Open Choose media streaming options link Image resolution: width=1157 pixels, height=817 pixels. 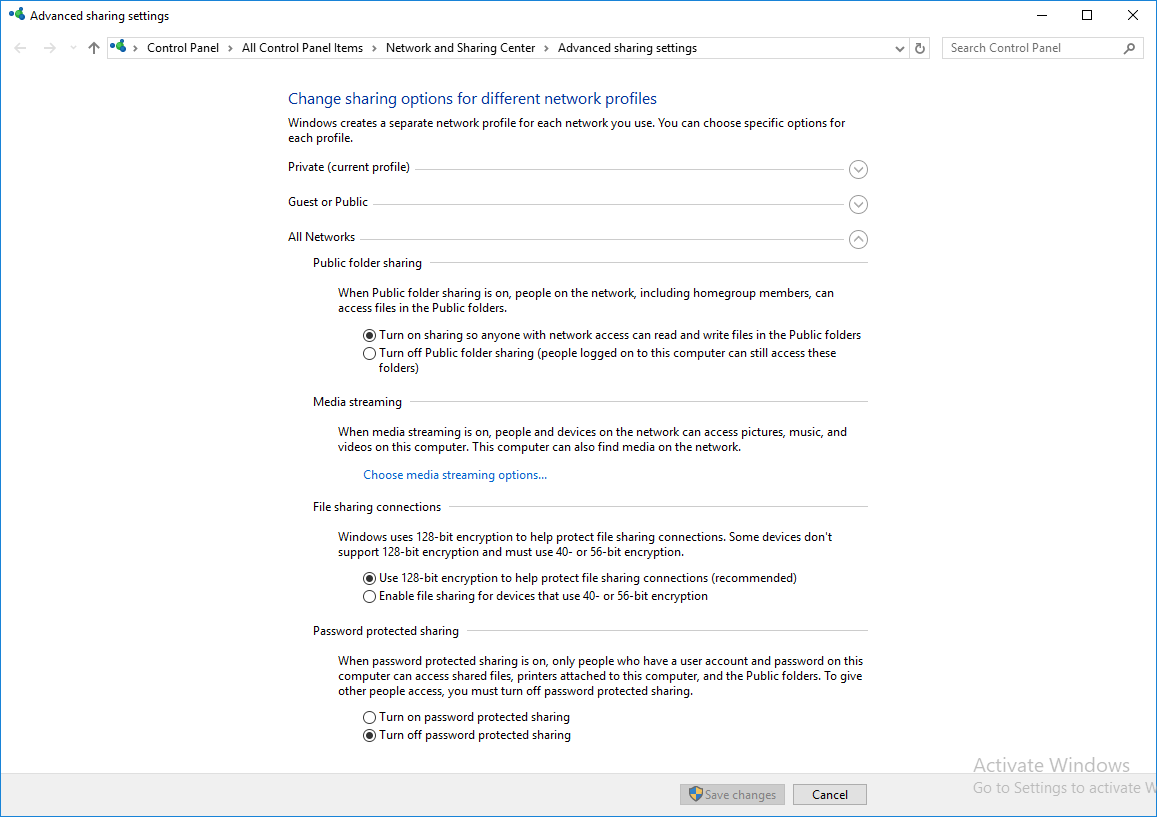tap(455, 475)
